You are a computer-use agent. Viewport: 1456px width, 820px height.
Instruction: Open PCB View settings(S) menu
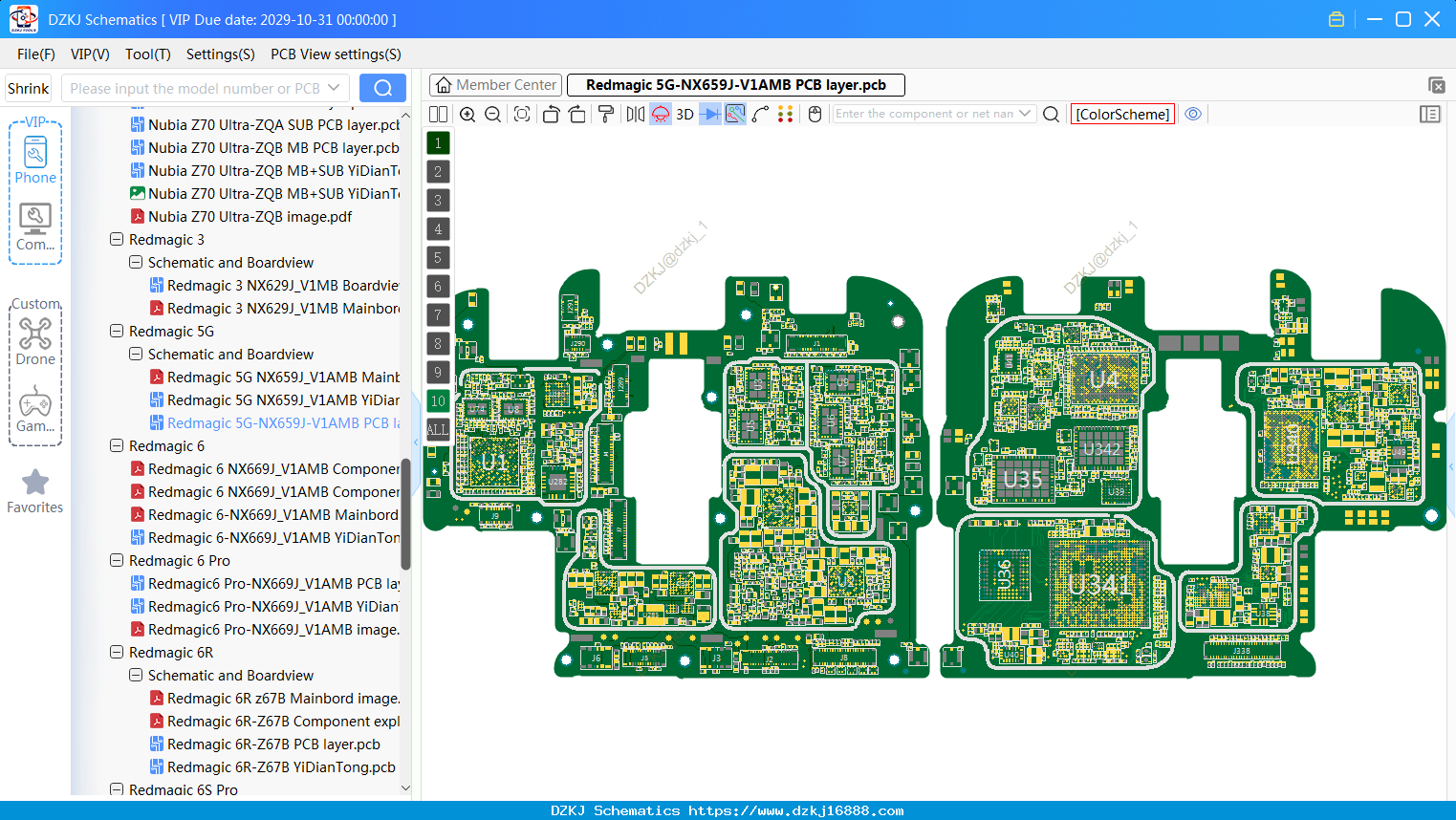pos(336,54)
